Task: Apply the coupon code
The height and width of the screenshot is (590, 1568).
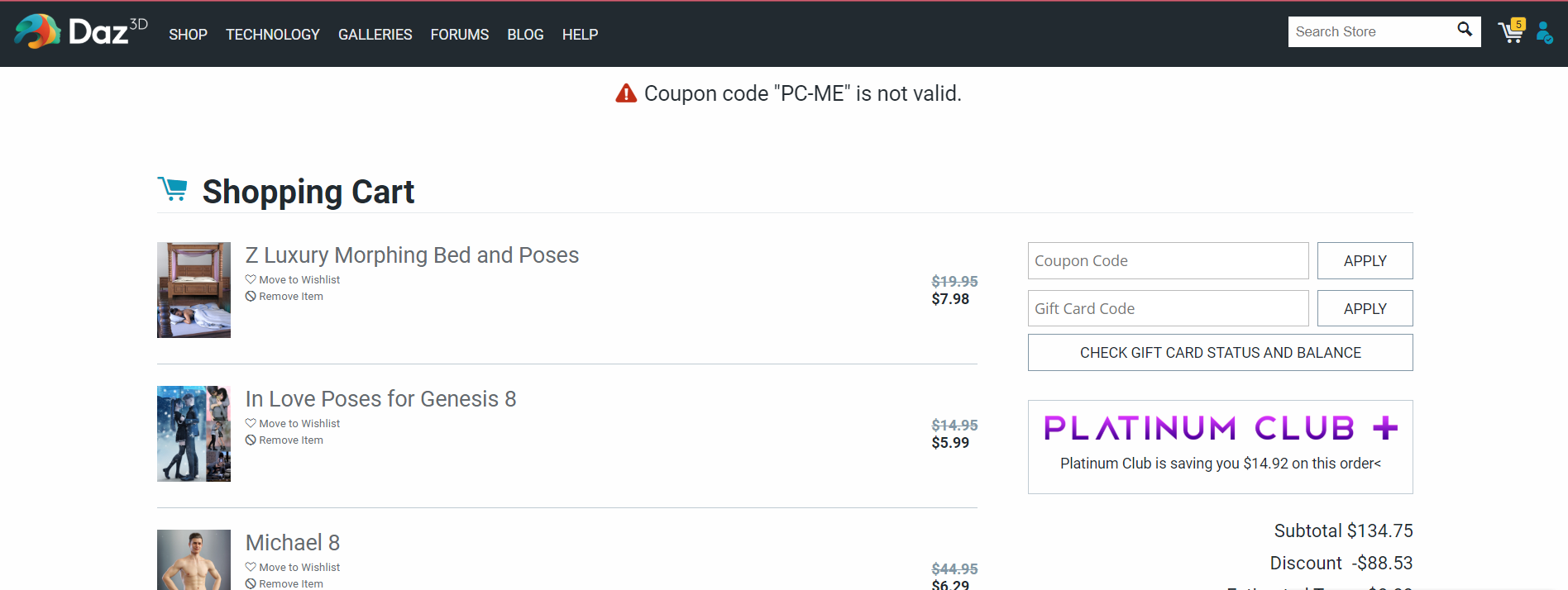Action: [1365, 261]
